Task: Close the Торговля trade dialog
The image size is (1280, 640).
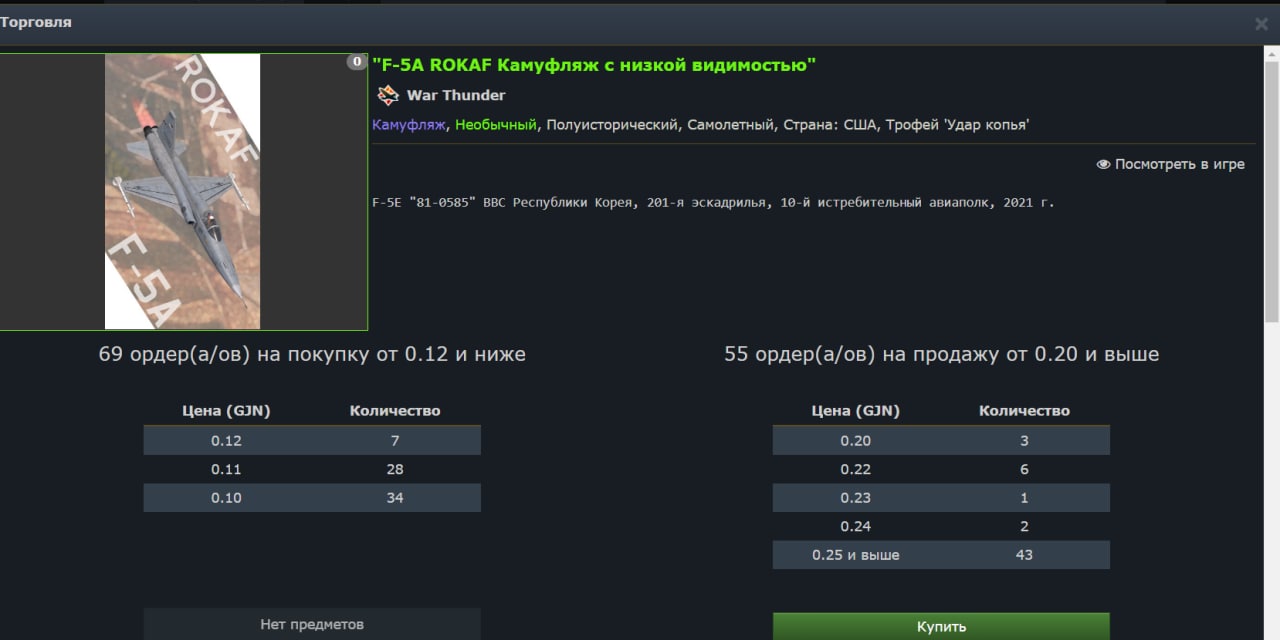Action: (1261, 24)
